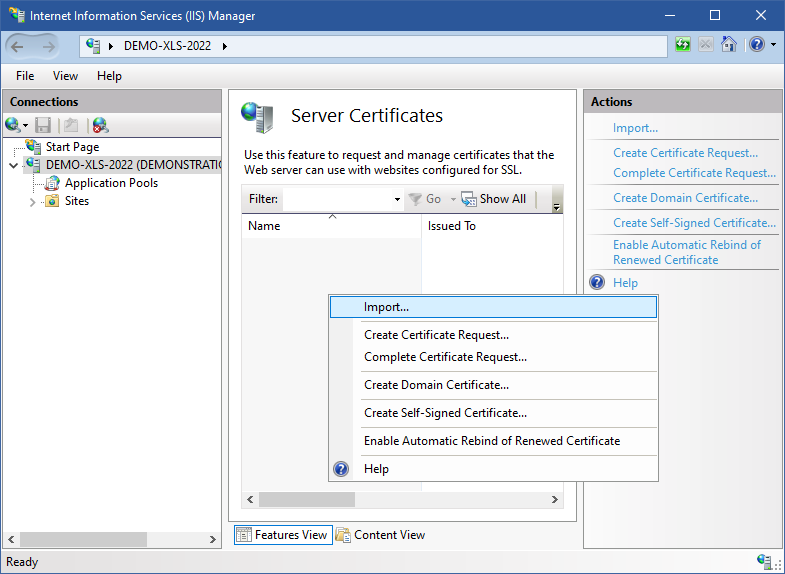Choose Import... from the context menu
785x574 pixels.
493,307
